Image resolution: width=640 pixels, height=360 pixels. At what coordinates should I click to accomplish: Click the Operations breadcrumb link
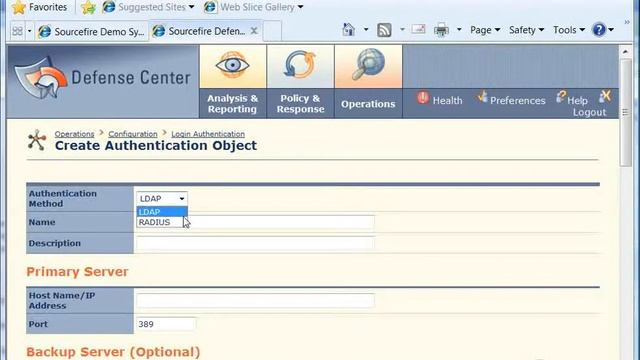[74, 134]
